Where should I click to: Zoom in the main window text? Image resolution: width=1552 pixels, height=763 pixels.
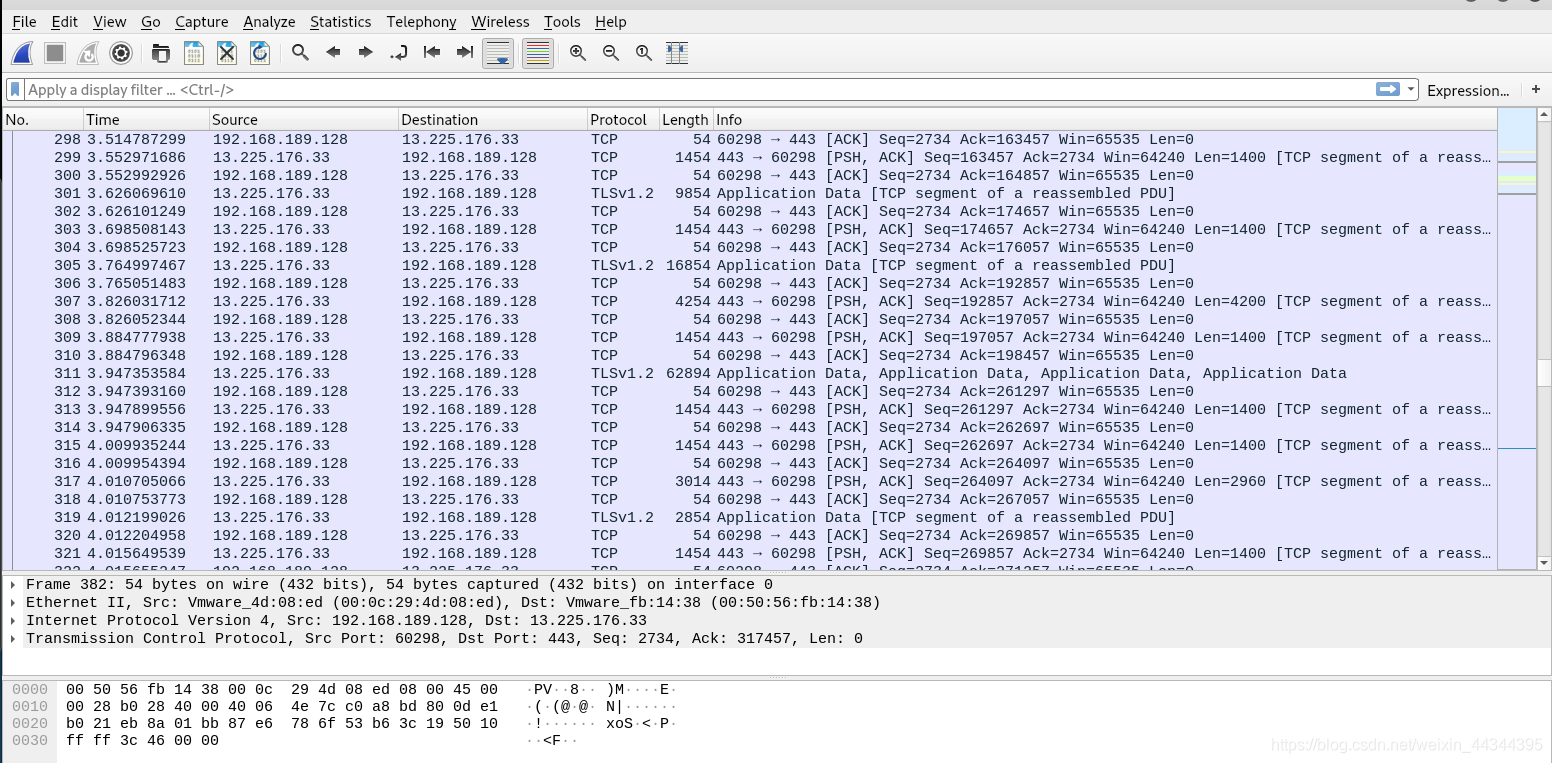(x=578, y=53)
